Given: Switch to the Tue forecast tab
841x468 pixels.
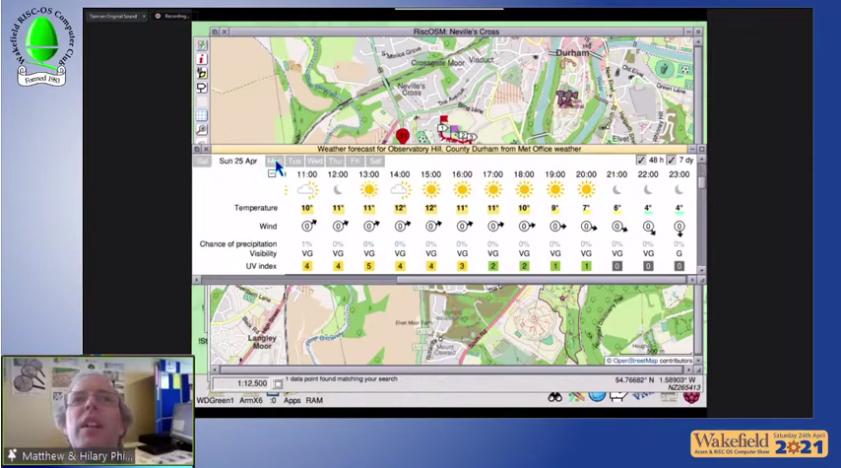Looking at the screenshot, I should [x=294, y=161].
